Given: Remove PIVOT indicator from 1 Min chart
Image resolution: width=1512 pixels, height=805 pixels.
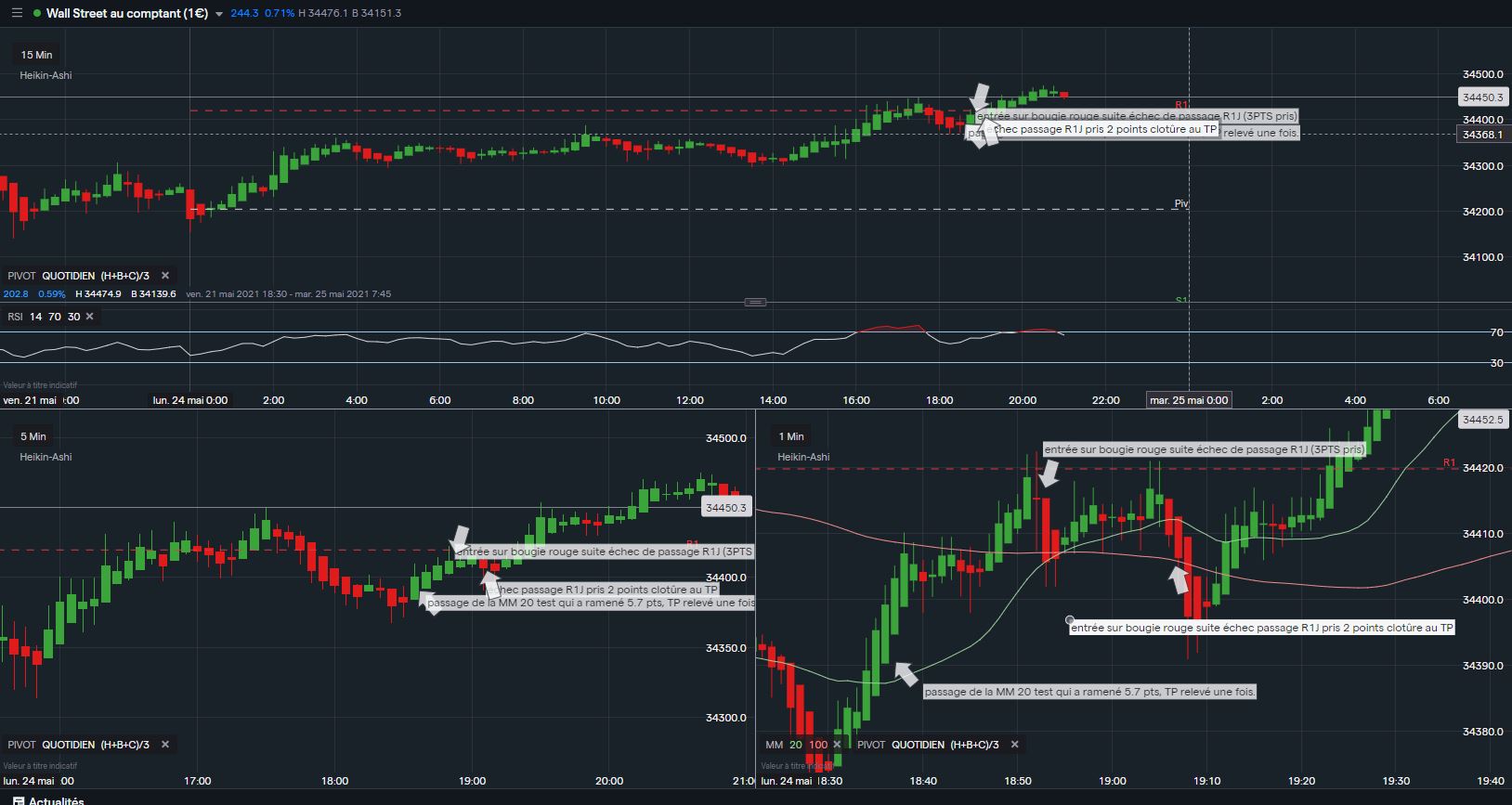Looking at the screenshot, I should [1015, 745].
